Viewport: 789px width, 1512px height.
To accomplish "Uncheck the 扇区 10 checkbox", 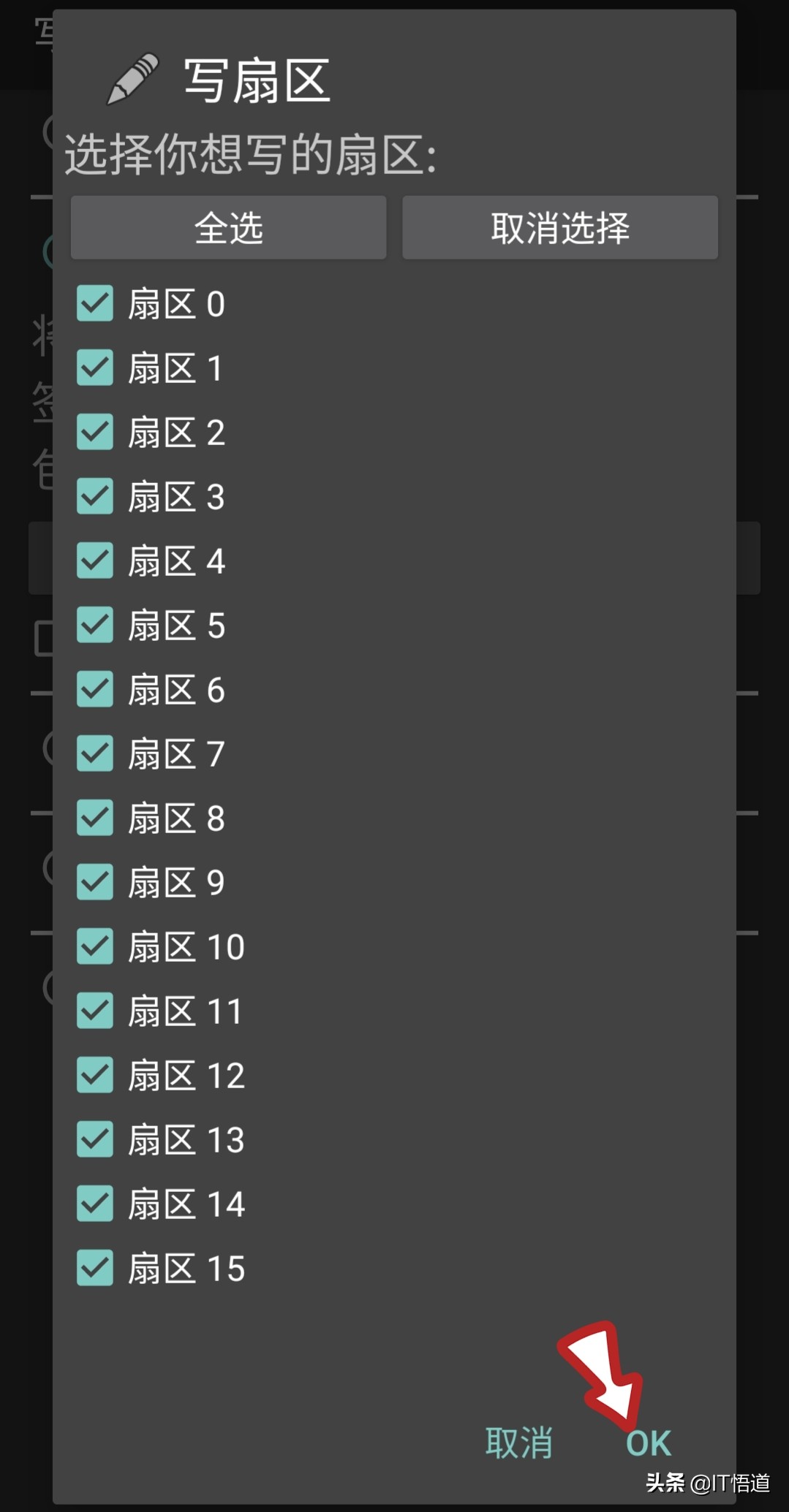I will pyautogui.click(x=95, y=946).
